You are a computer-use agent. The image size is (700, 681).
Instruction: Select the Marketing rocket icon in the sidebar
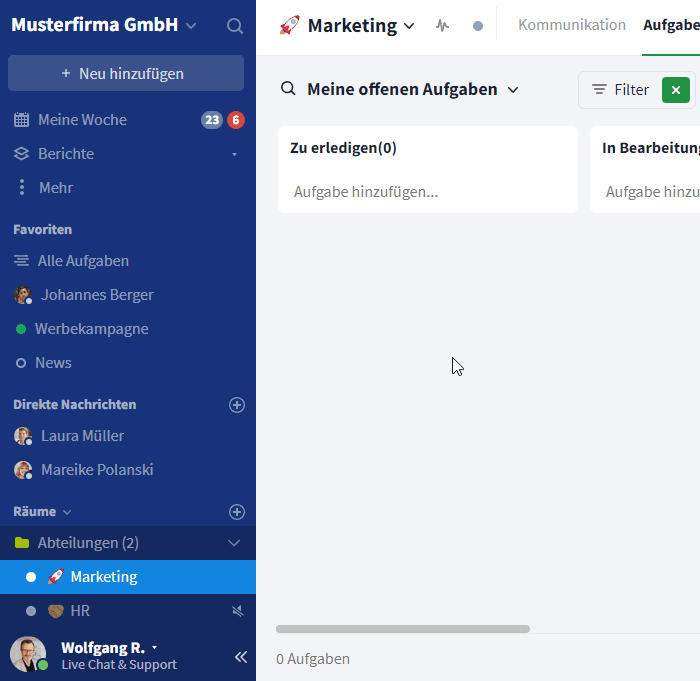(x=56, y=577)
